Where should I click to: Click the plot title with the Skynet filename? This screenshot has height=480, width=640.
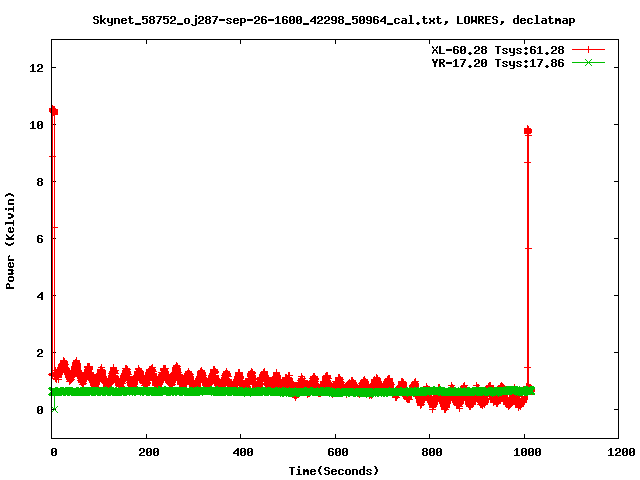pos(333,20)
